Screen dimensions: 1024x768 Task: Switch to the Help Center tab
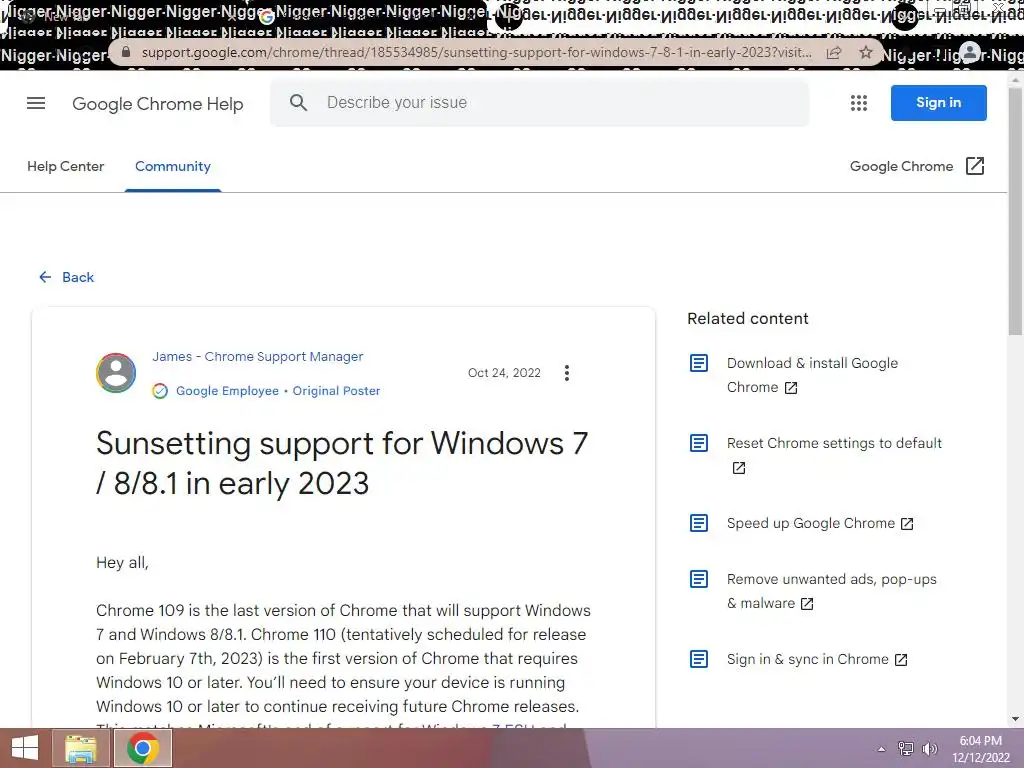tap(65, 167)
